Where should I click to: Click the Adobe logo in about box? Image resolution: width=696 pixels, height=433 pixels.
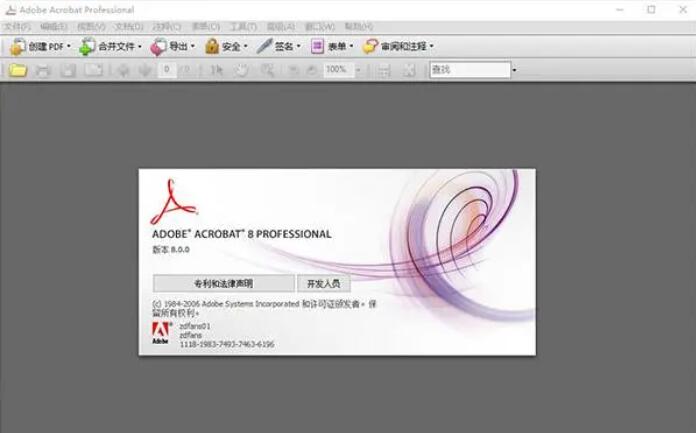point(161,333)
